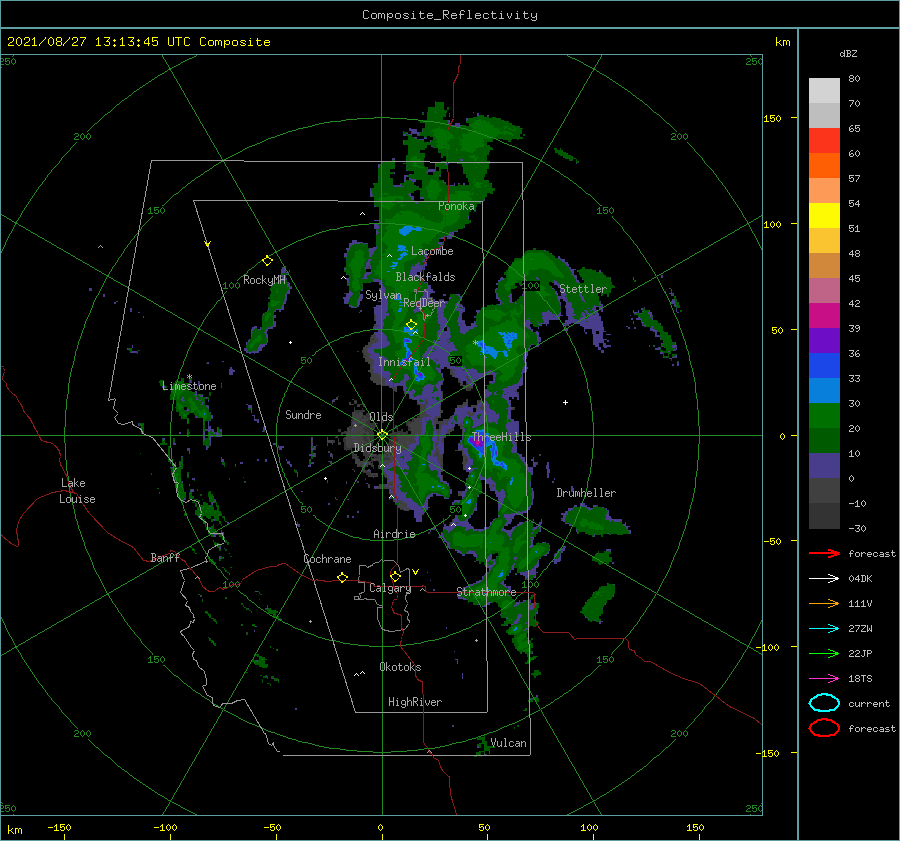Image resolution: width=900 pixels, height=841 pixels.
Task: Click the 04DK legend label
Action: (860, 578)
